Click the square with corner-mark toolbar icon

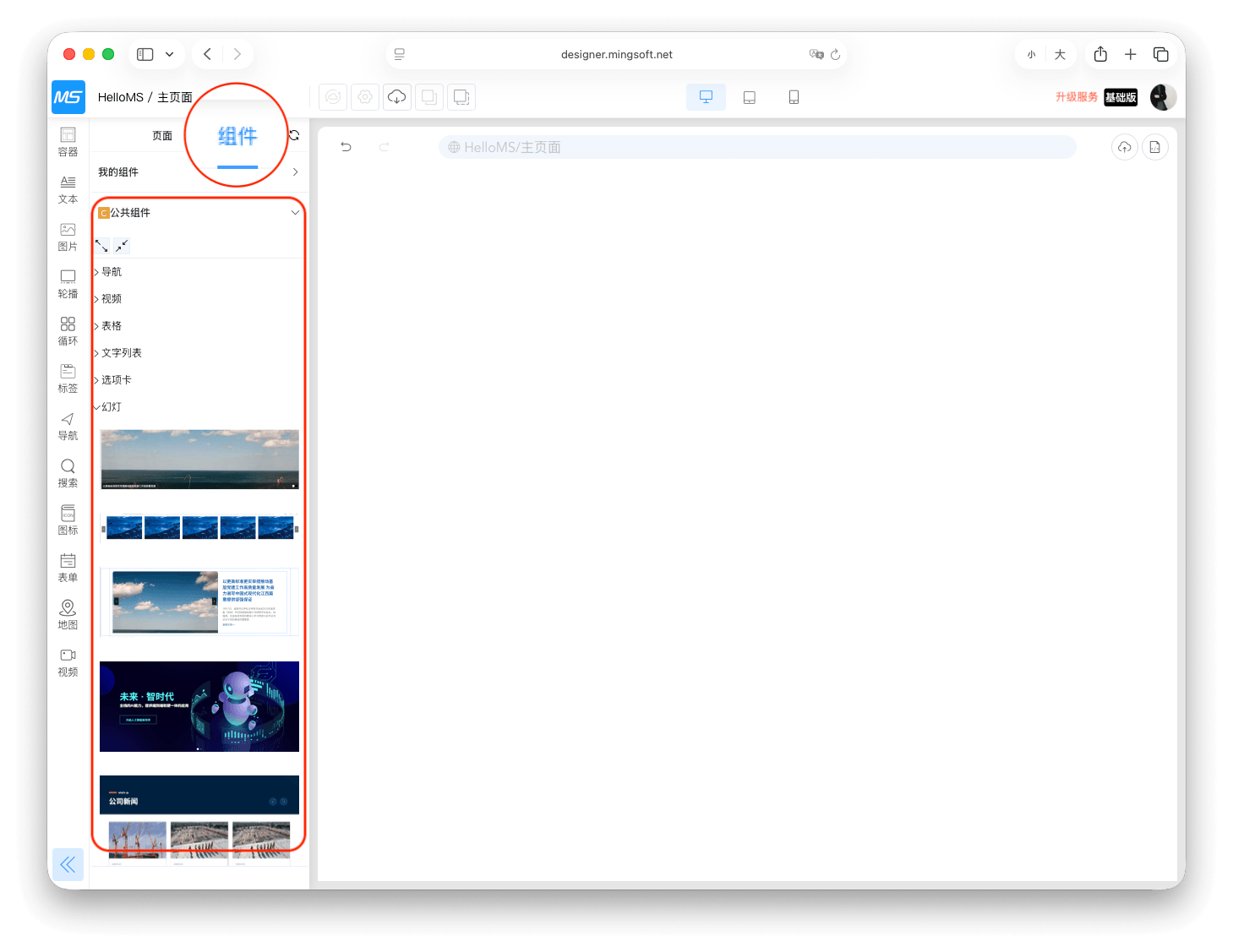click(x=461, y=97)
